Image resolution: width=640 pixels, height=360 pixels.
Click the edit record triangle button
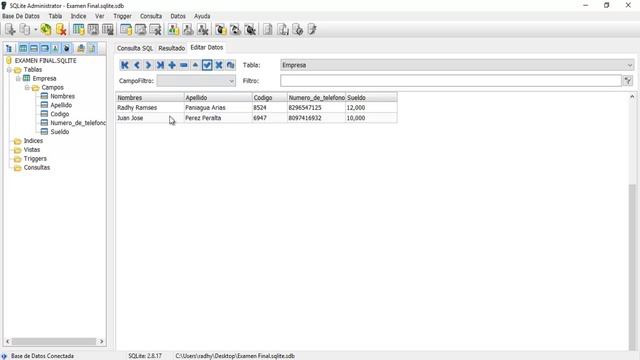click(x=196, y=65)
